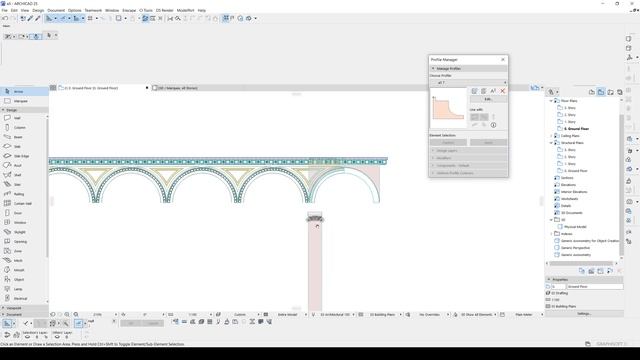640x360 pixels.
Task: Click the Undo icon in toolbar
Action: [5, 18]
